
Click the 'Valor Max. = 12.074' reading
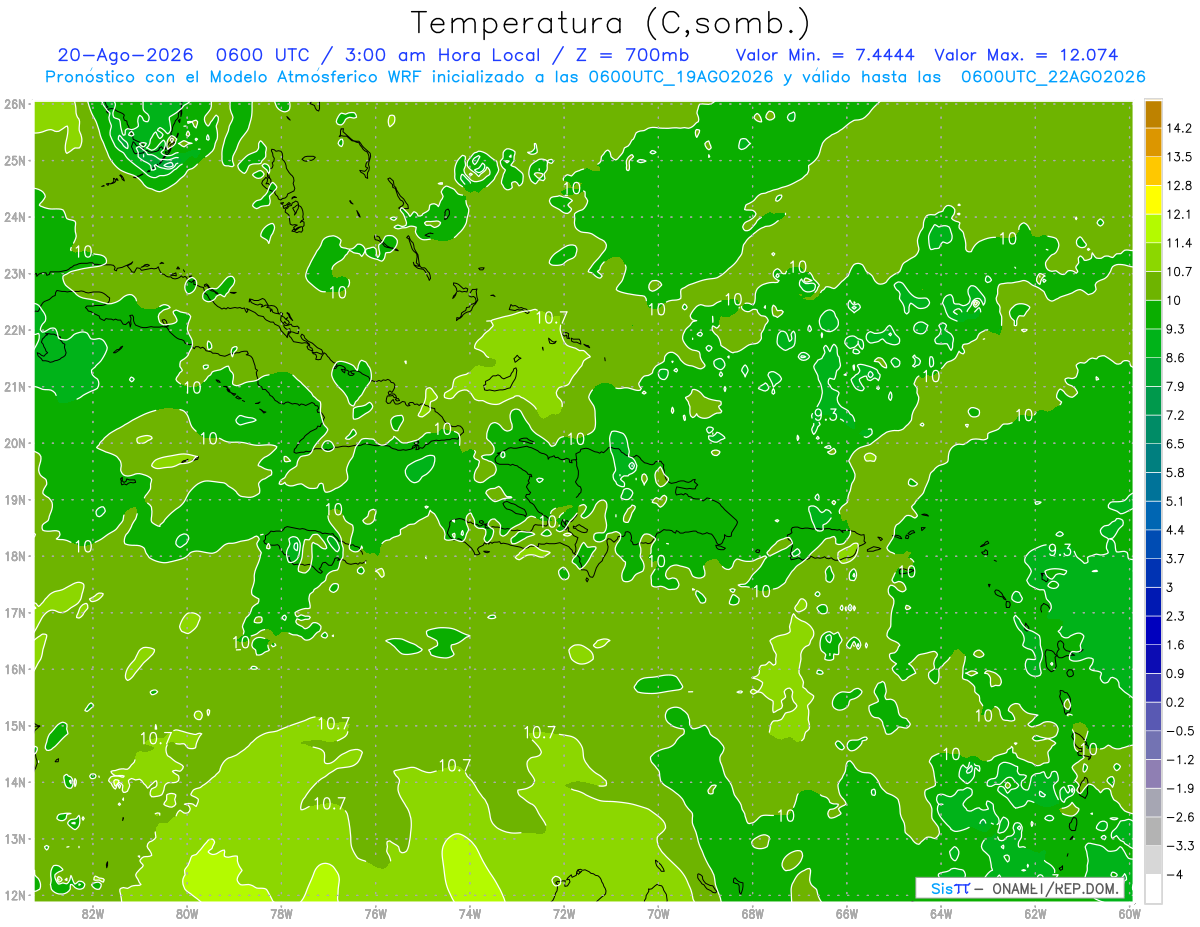(x=1026, y=55)
